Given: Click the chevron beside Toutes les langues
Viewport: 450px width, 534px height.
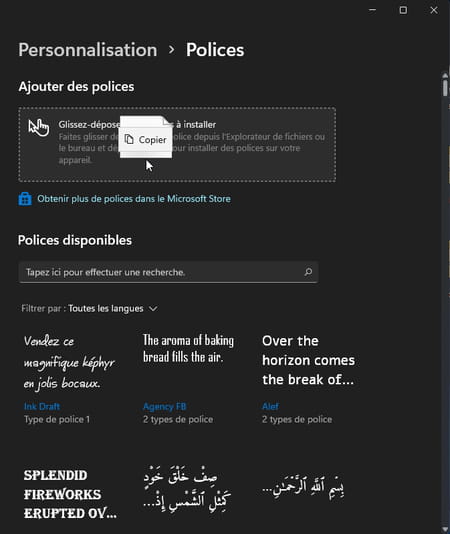Looking at the screenshot, I should pyautogui.click(x=153, y=309).
